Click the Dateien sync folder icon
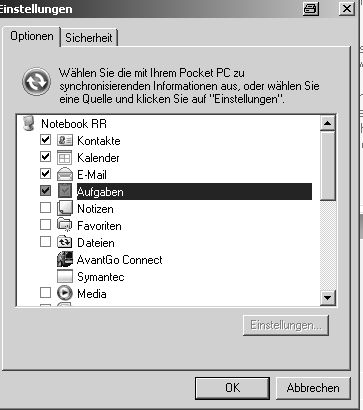Viewport: 363px width, 410px height. click(65, 243)
